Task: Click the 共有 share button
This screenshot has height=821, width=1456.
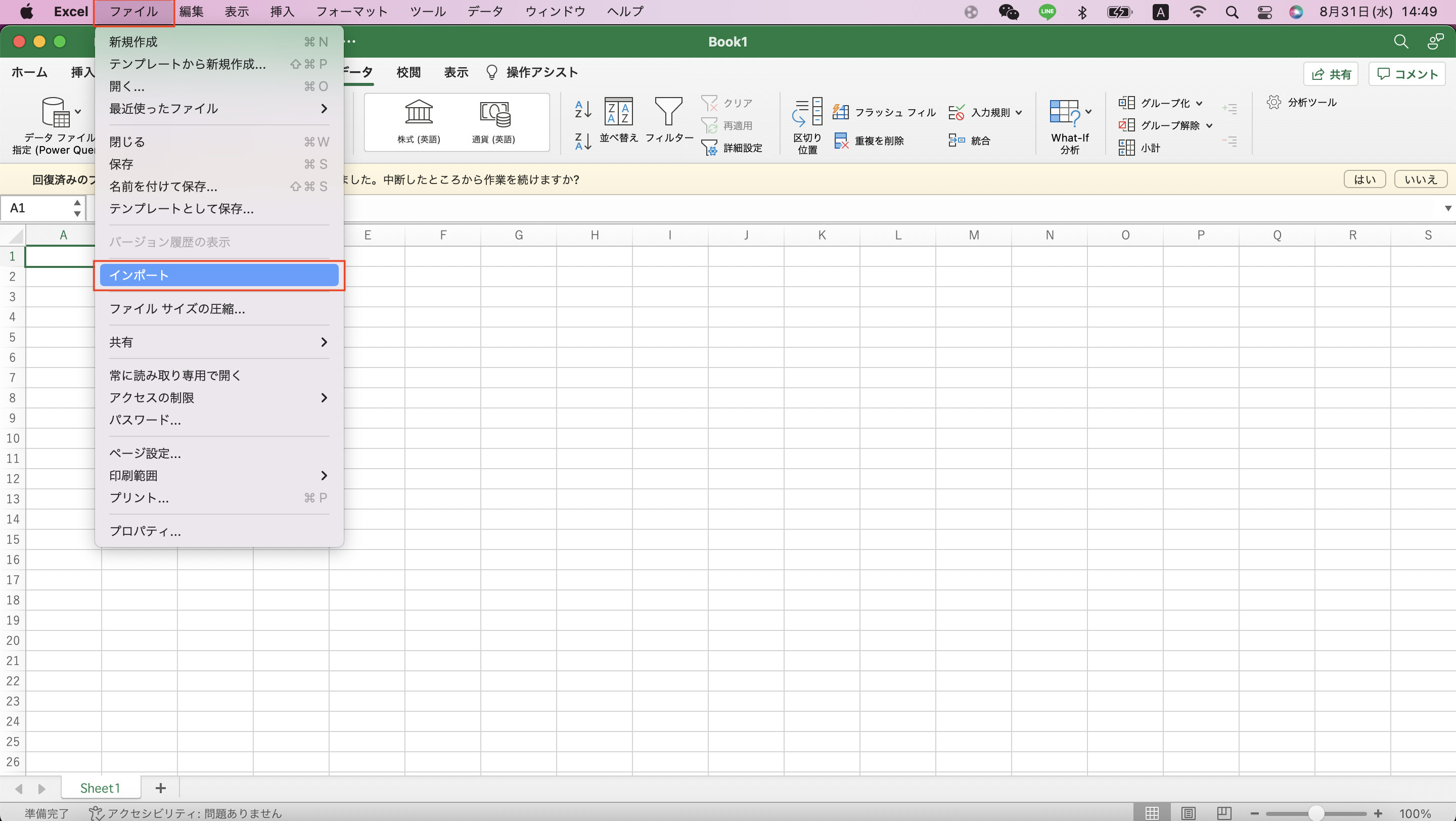Action: coord(1331,74)
